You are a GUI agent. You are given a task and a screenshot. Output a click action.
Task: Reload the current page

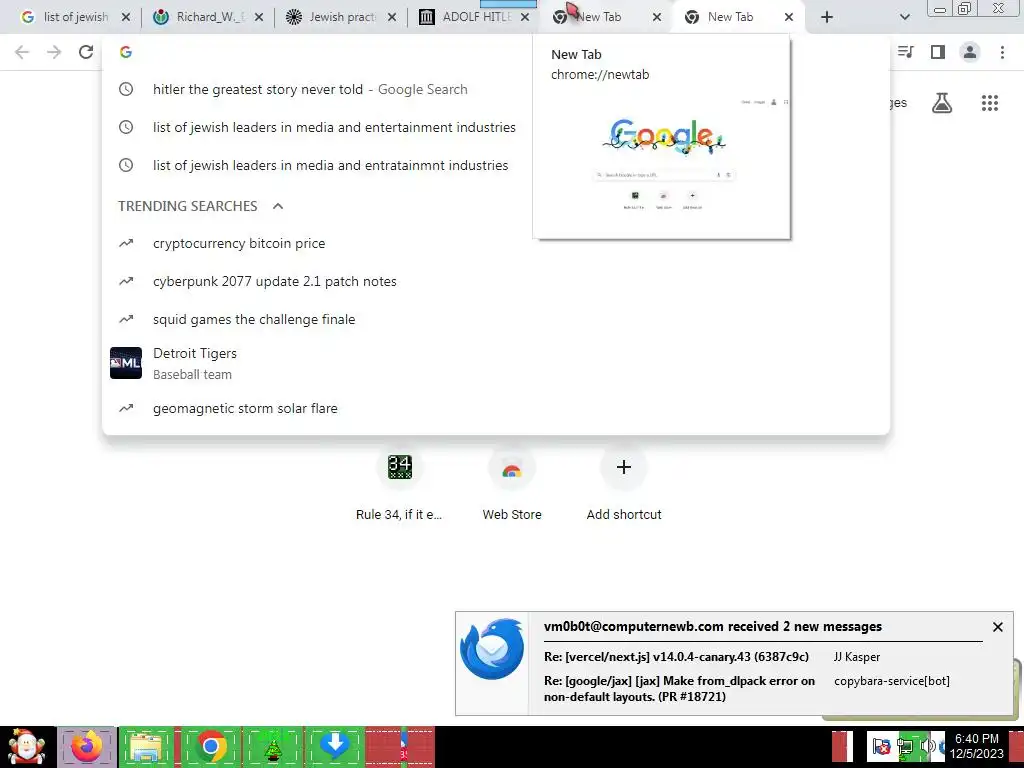click(x=86, y=52)
